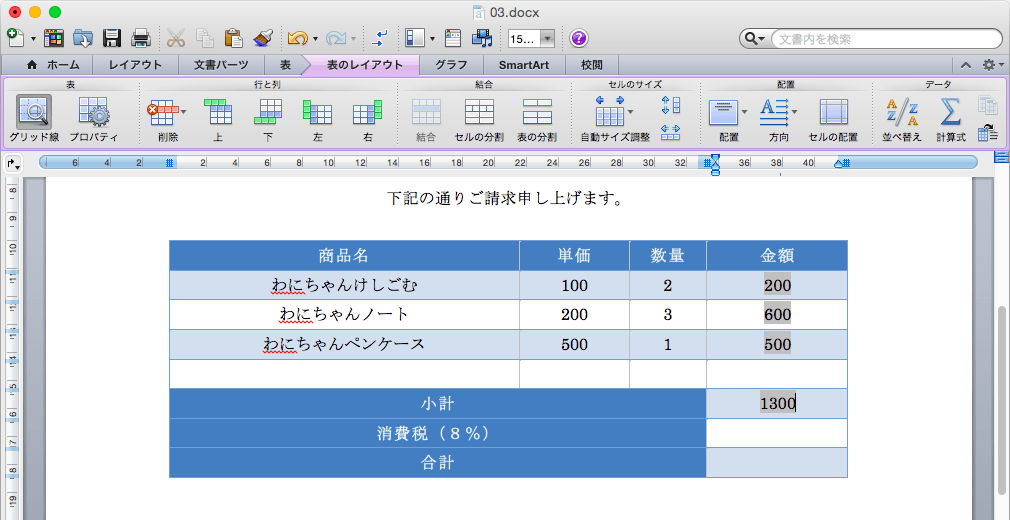This screenshot has height=520, width=1010.
Task: Click distribute columns evenly icon
Action: coord(671,131)
